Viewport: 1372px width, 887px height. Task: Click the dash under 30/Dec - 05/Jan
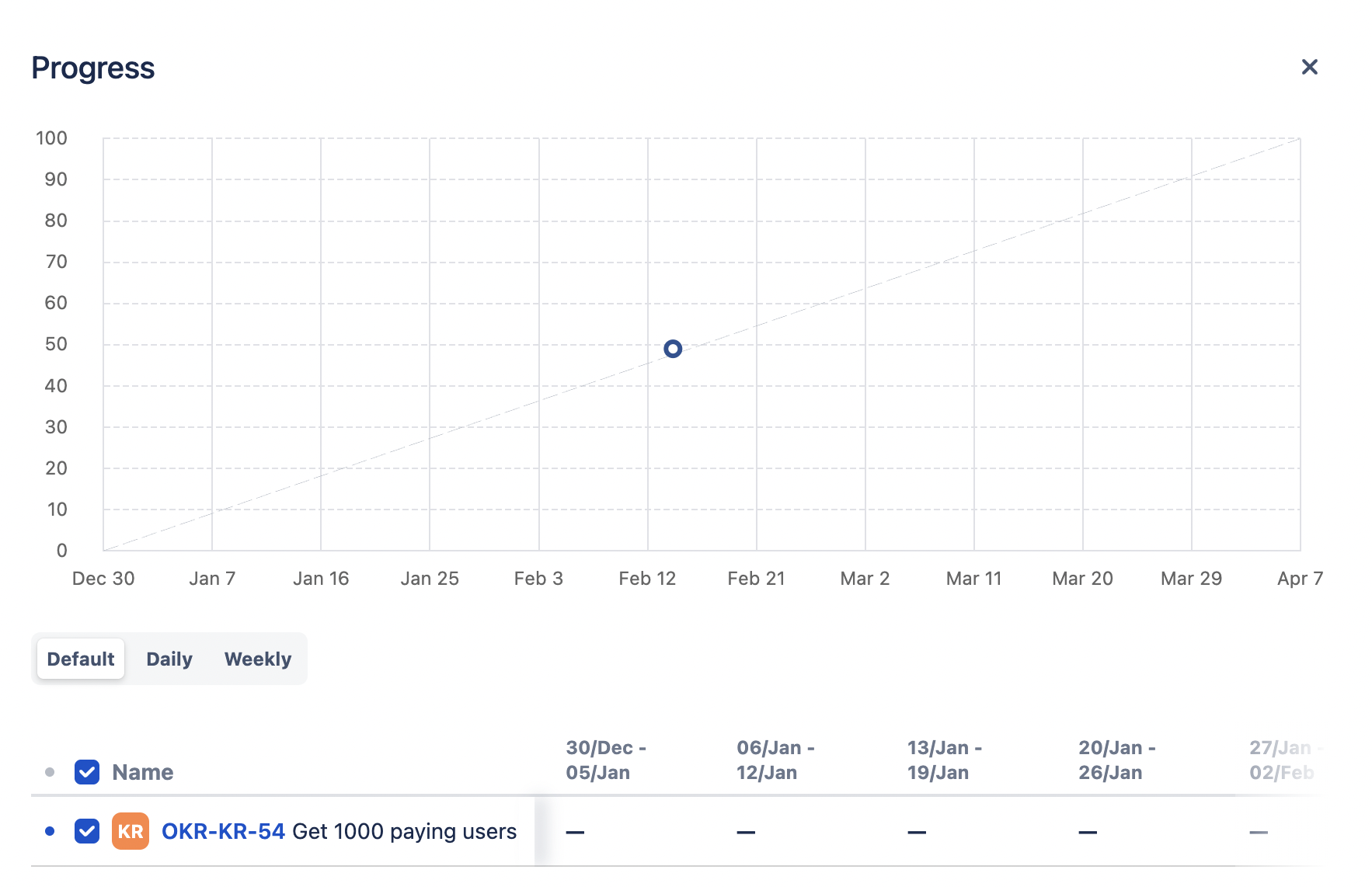575,832
